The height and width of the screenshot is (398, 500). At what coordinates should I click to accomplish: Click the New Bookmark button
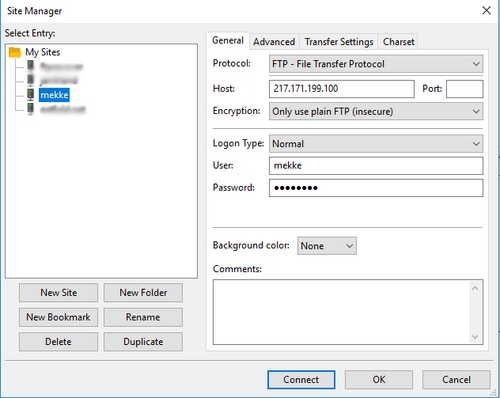click(x=58, y=317)
